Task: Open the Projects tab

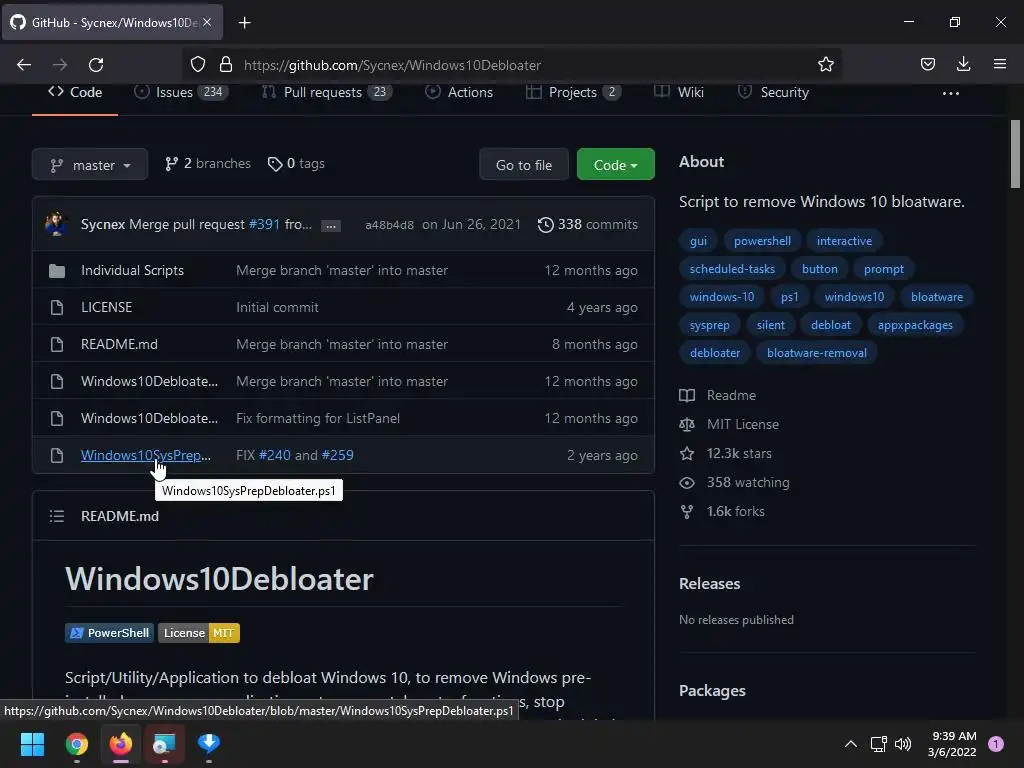Action: click(x=573, y=92)
